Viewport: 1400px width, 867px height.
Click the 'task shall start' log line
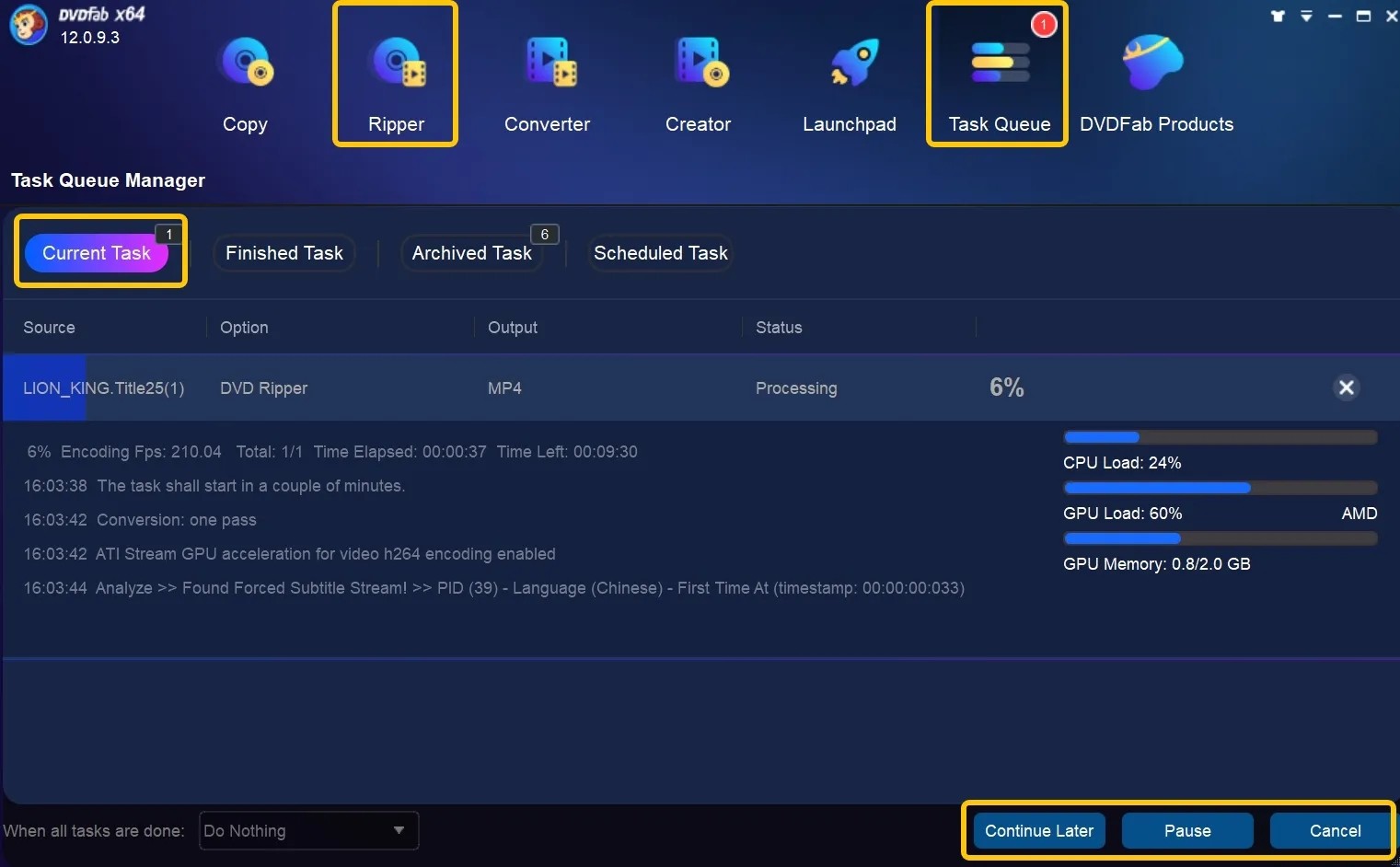click(x=214, y=486)
